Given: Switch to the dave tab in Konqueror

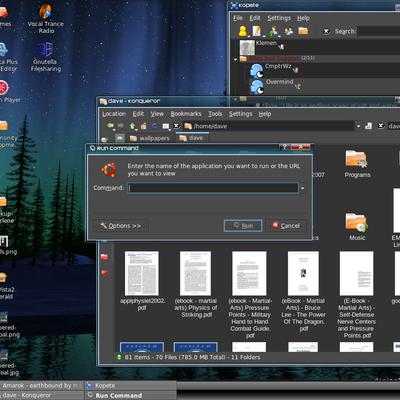Looking at the screenshot, I should pos(191,138).
